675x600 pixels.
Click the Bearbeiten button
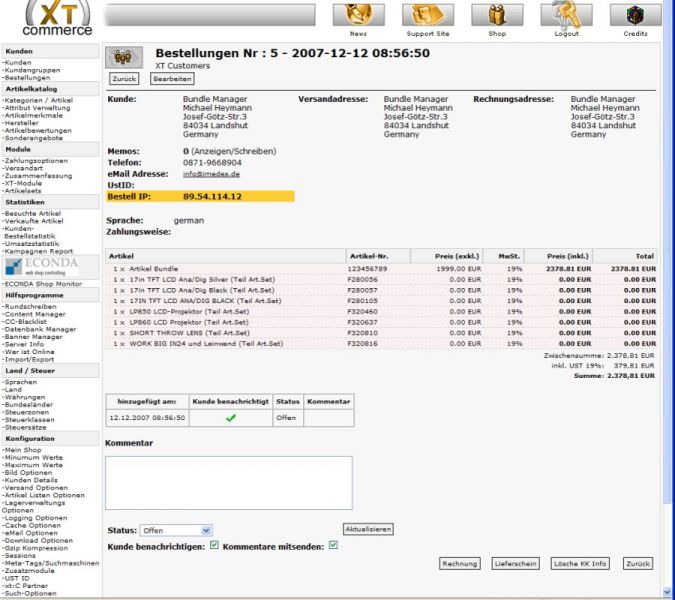point(172,79)
